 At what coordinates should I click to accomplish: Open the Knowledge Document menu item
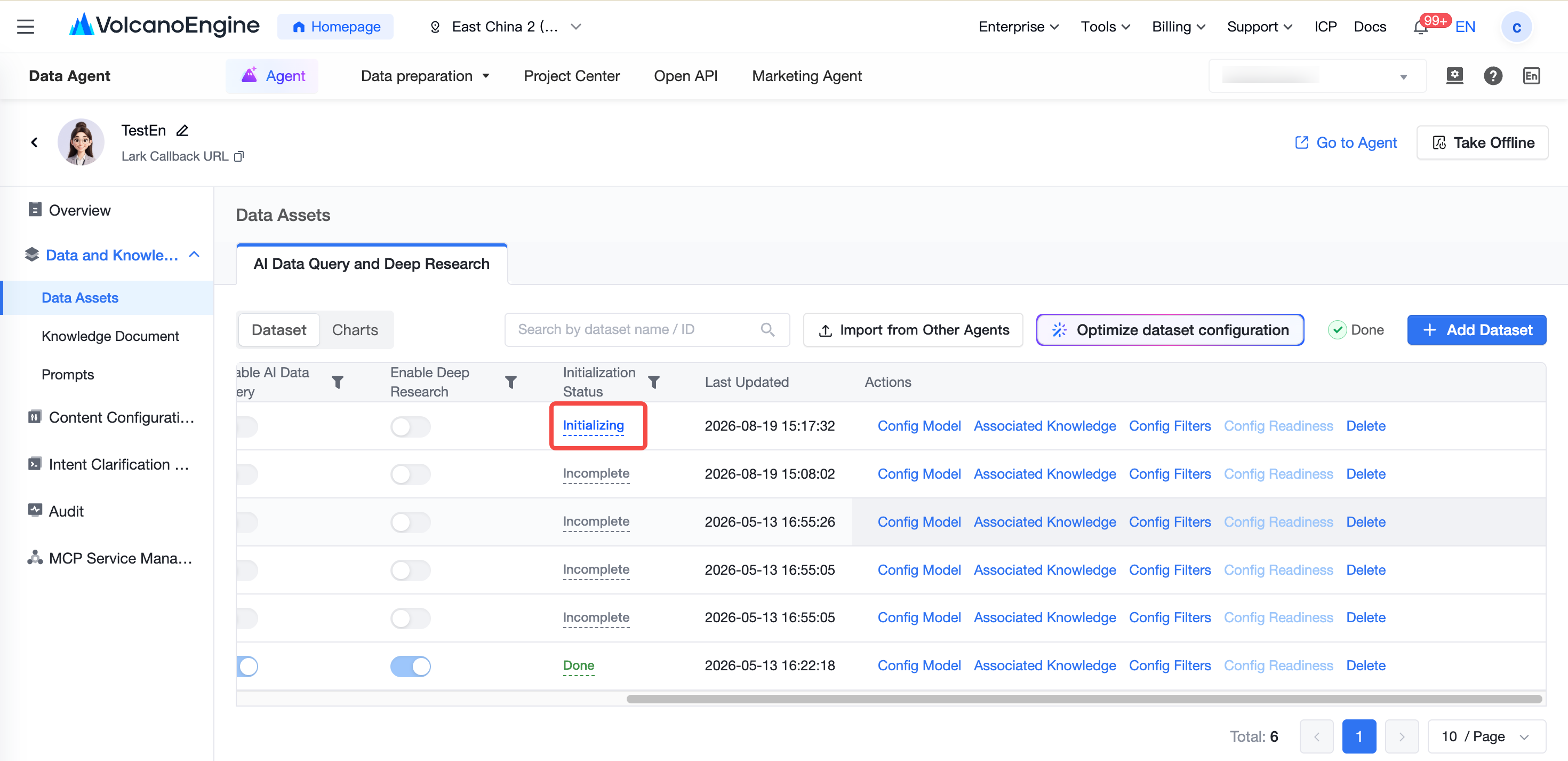(110, 336)
